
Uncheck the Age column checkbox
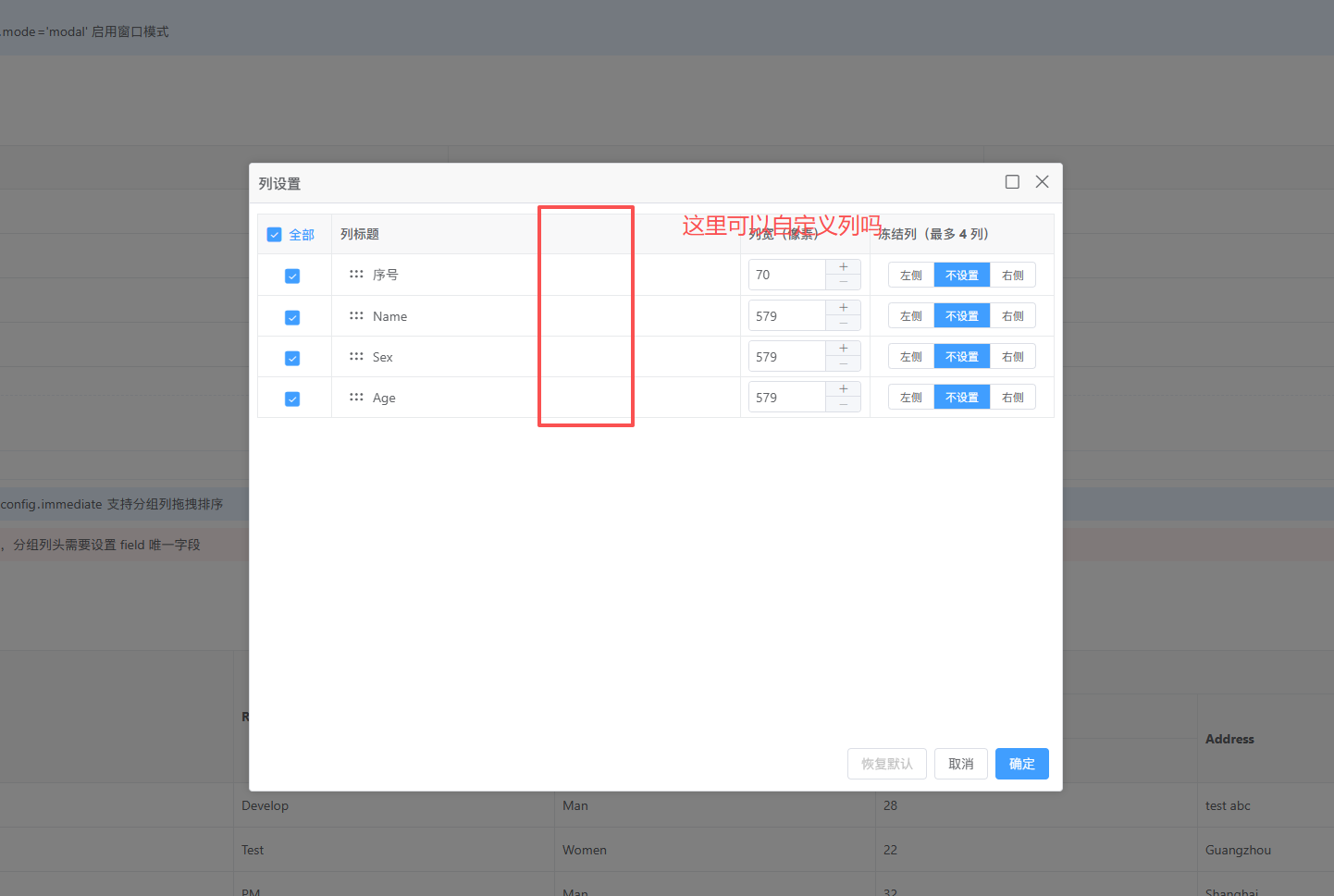click(292, 399)
